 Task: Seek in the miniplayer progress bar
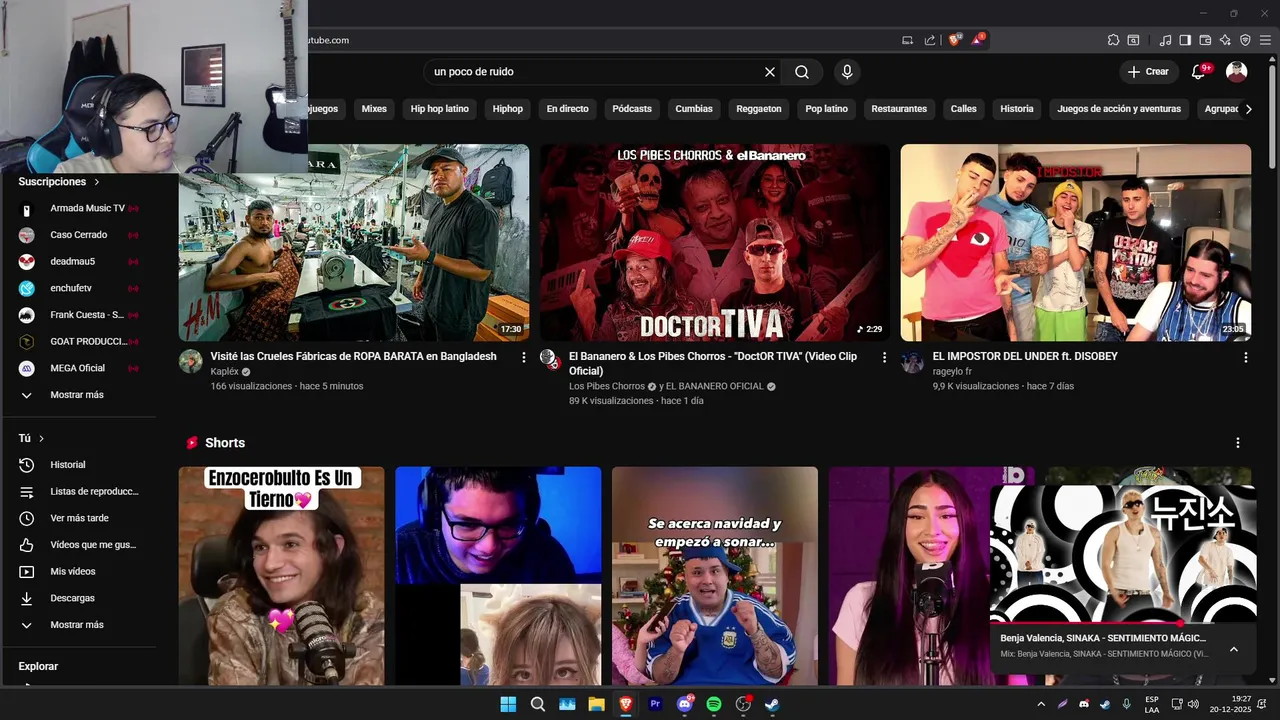click(x=1123, y=623)
